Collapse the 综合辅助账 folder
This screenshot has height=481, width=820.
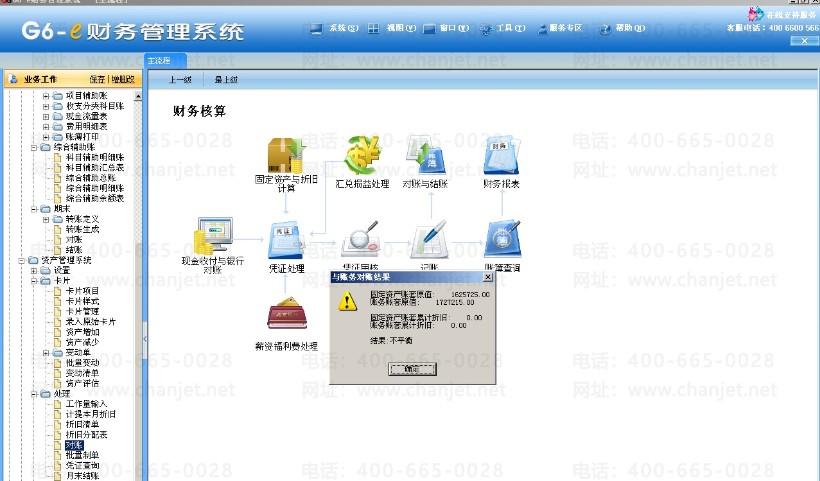click(x=34, y=147)
